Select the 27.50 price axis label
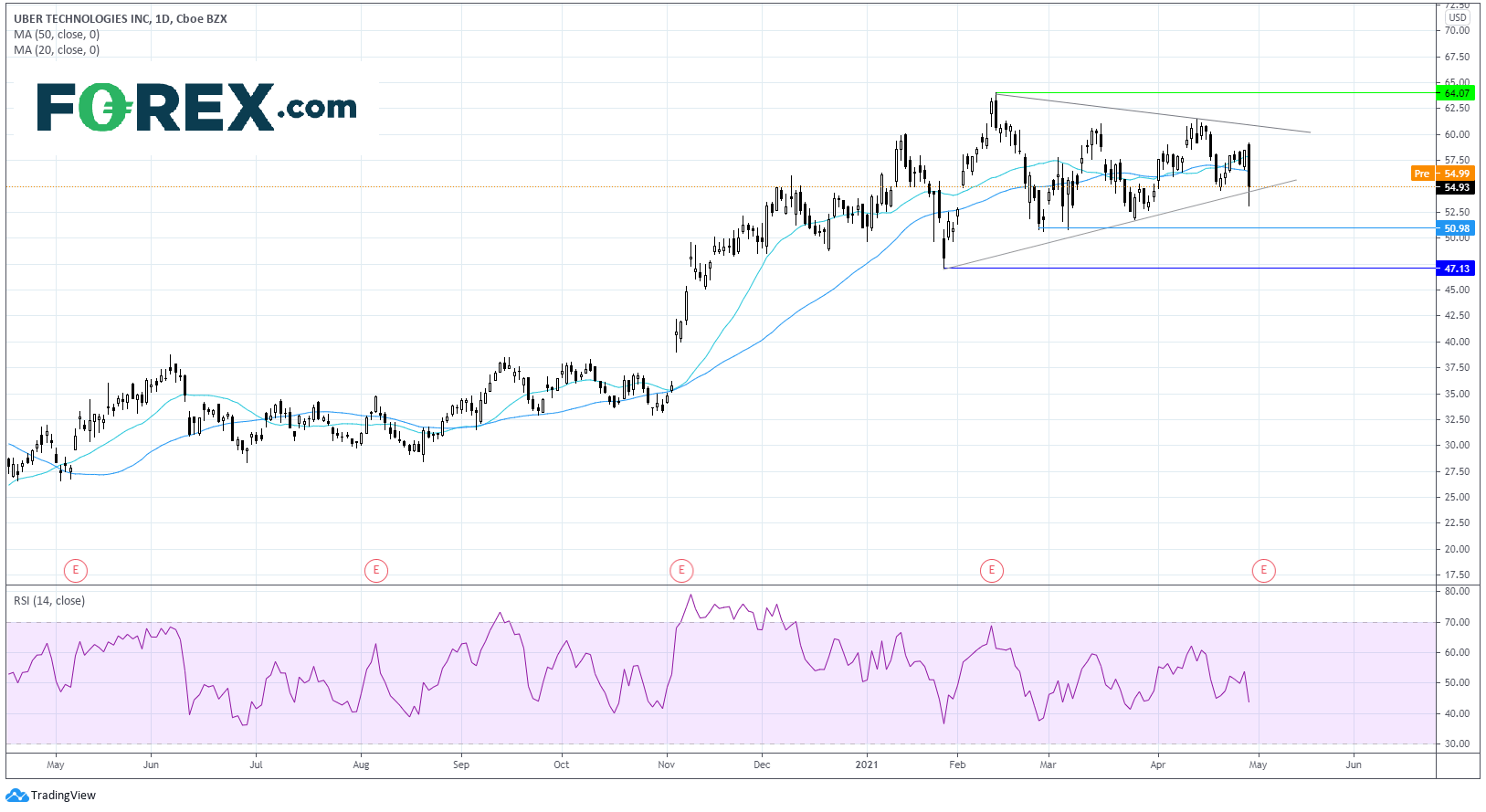 coord(1458,471)
